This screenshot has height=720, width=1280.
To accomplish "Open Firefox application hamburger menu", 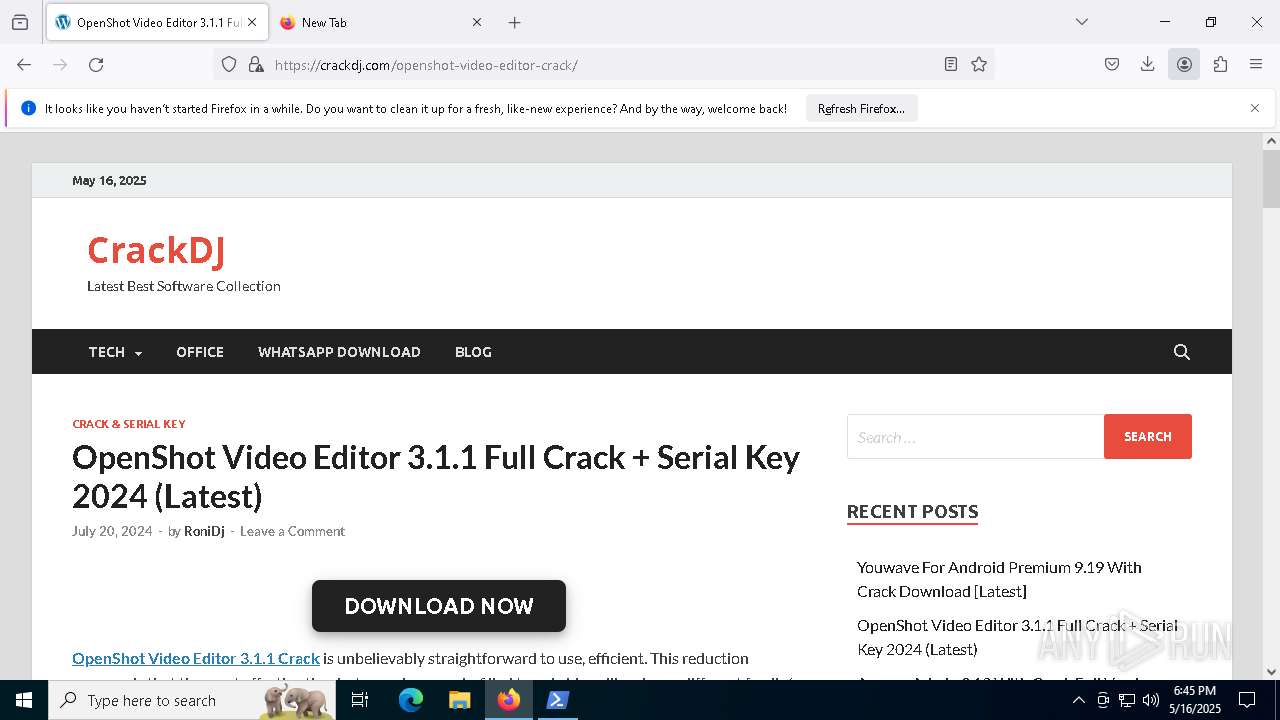I will (1256, 65).
